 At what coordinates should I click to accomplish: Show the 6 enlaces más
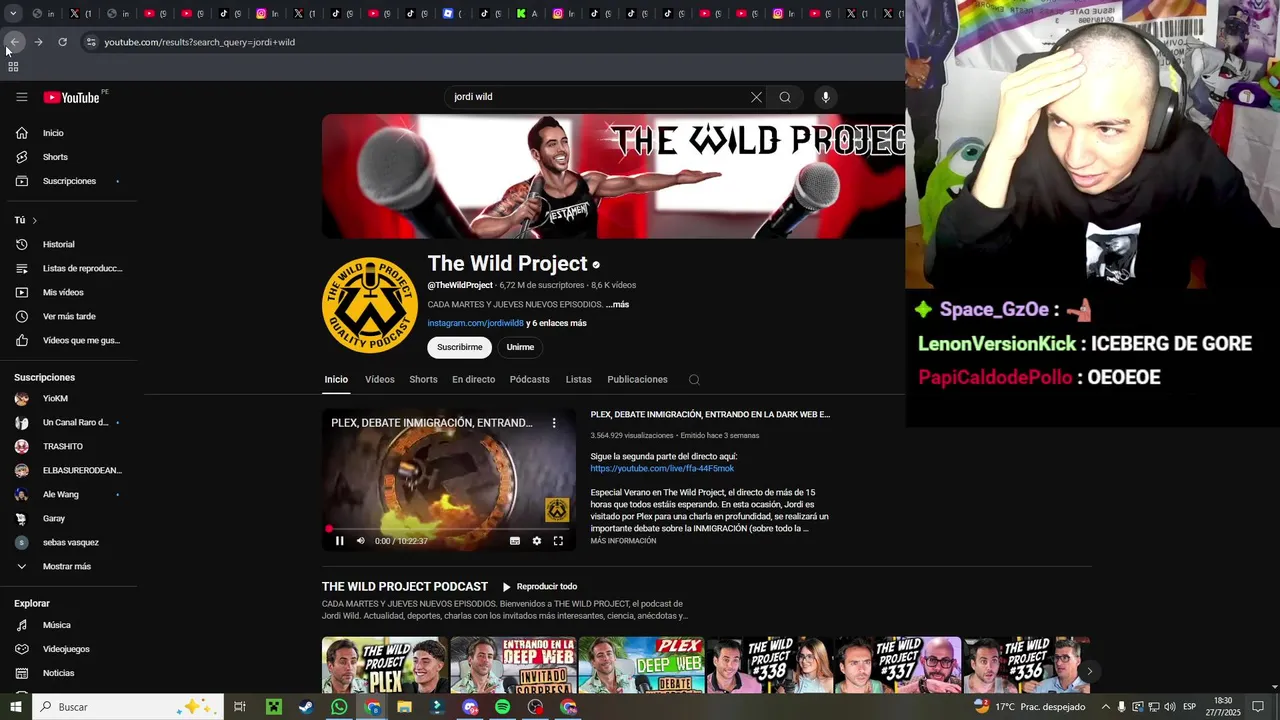point(556,323)
